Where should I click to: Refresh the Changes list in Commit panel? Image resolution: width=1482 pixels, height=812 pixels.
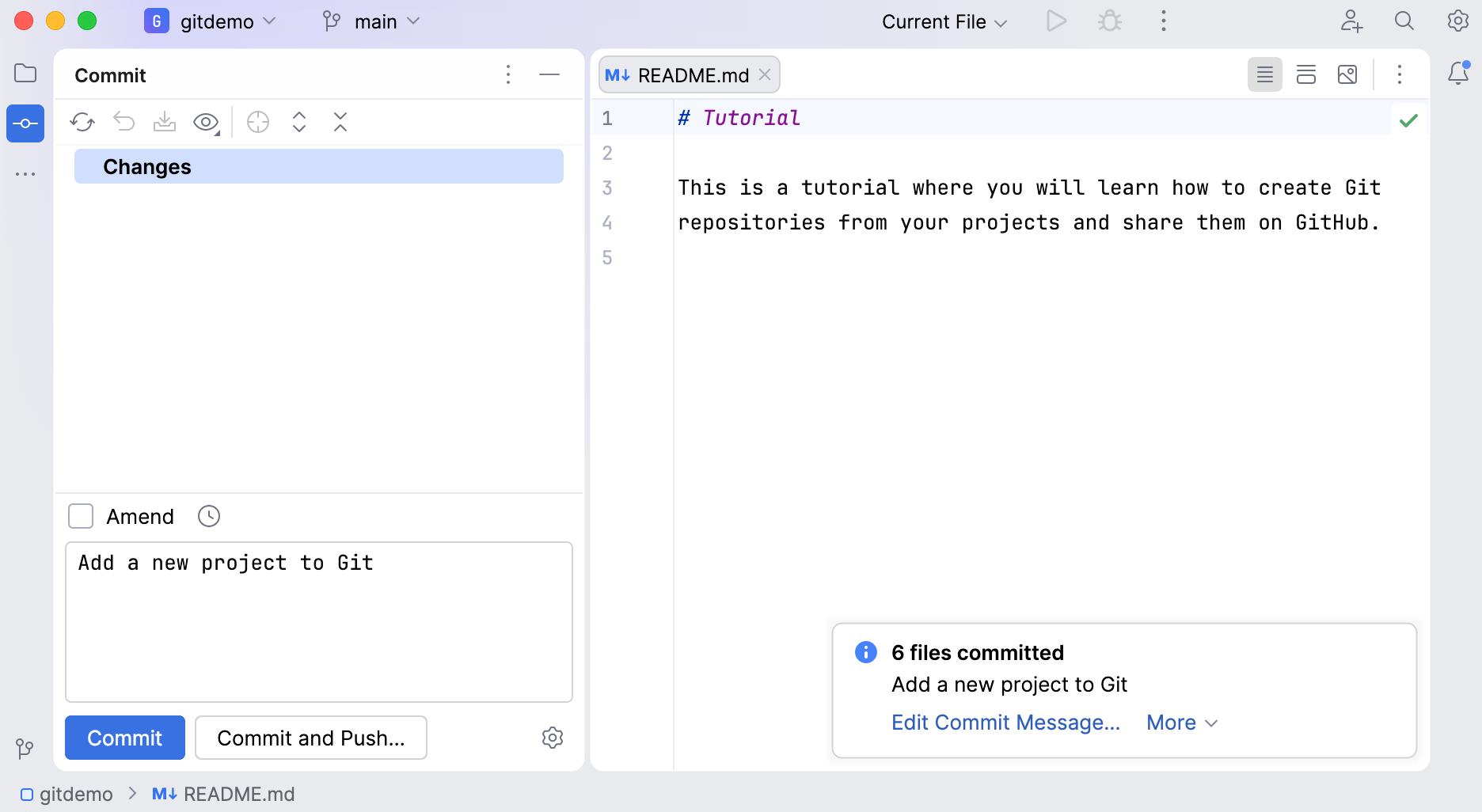pyautogui.click(x=82, y=122)
